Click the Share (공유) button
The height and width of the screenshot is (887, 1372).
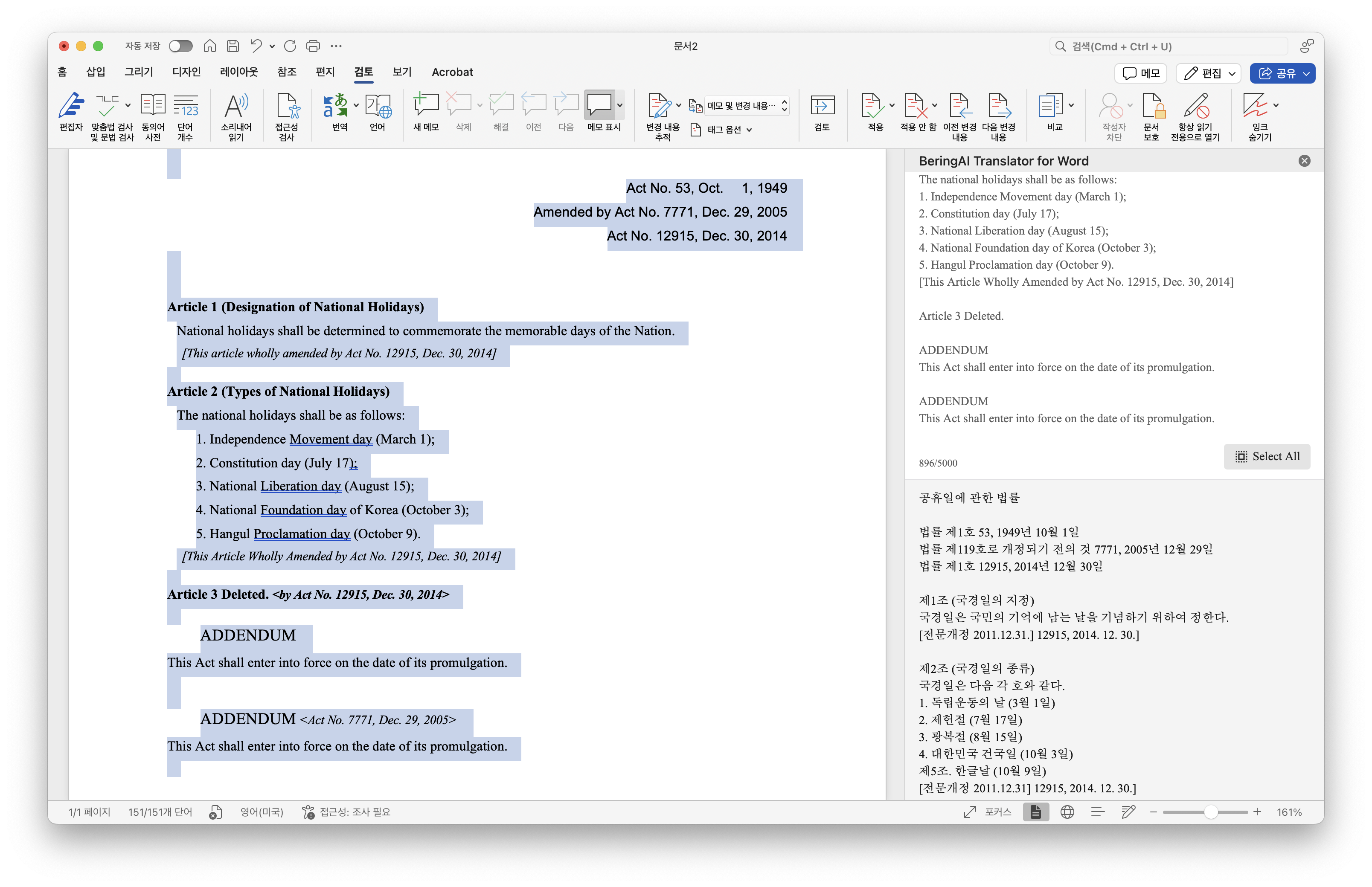tap(1276, 73)
